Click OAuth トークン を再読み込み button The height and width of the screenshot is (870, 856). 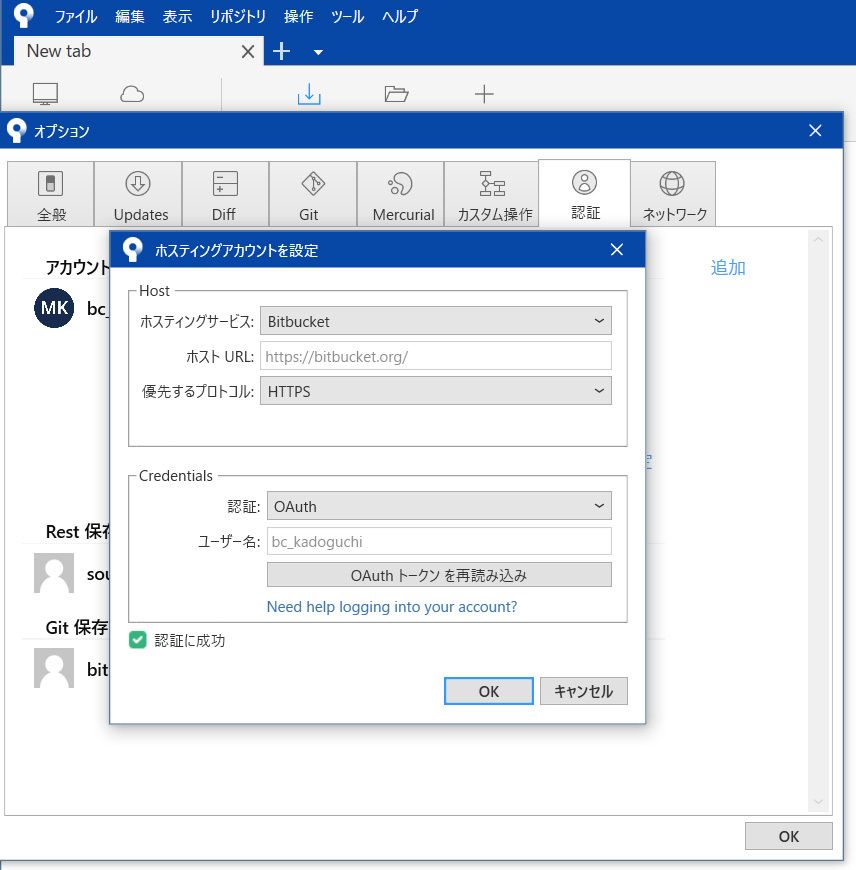(x=439, y=575)
